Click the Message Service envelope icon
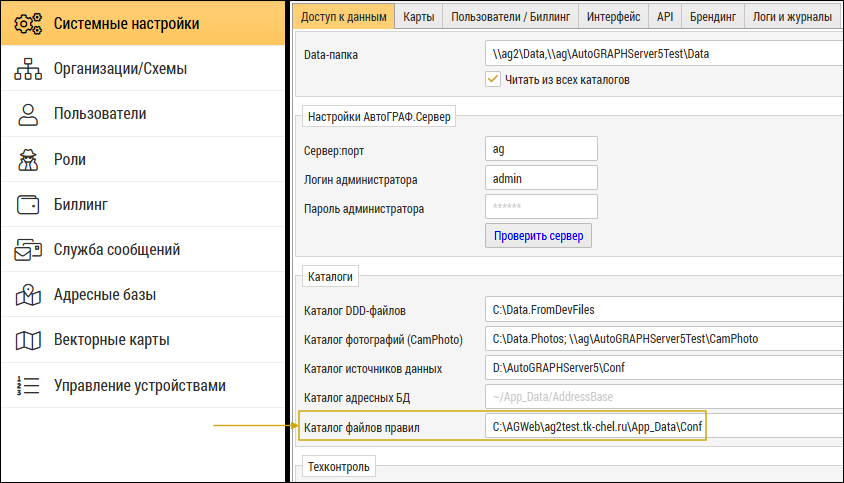The width and height of the screenshot is (844, 483). (x=27, y=250)
